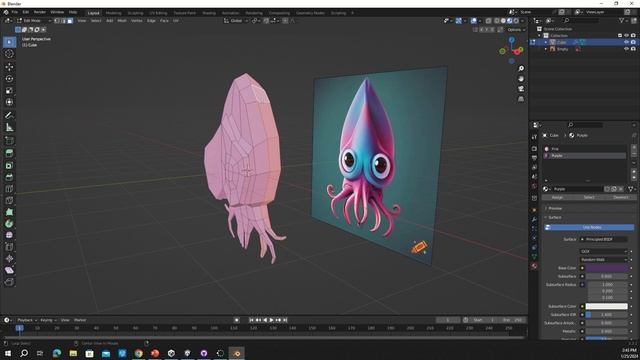Click the Deselect material button
Viewport: 640px width, 360px height.
click(x=620, y=197)
